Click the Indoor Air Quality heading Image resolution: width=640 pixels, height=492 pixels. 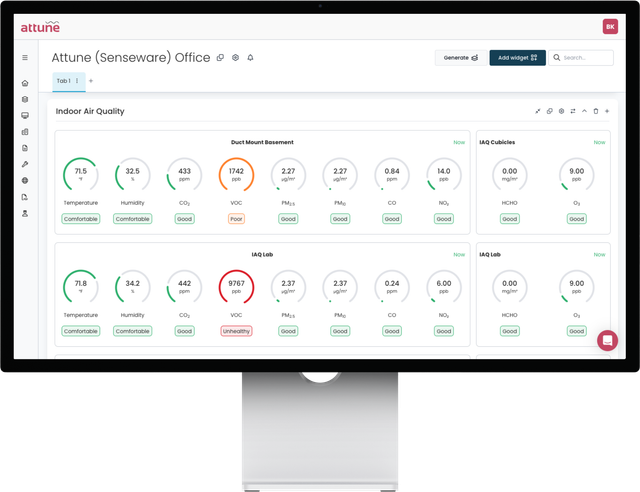90,111
